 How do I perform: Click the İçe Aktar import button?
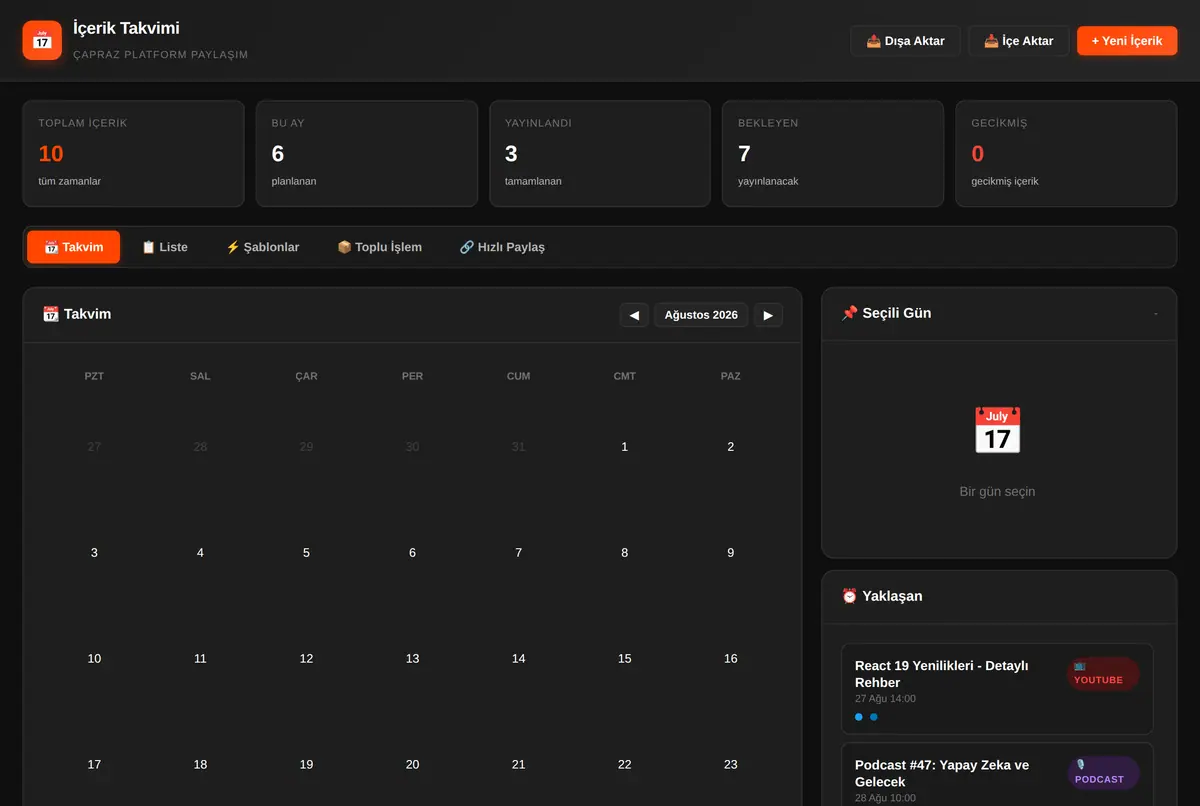pyautogui.click(x=1018, y=41)
